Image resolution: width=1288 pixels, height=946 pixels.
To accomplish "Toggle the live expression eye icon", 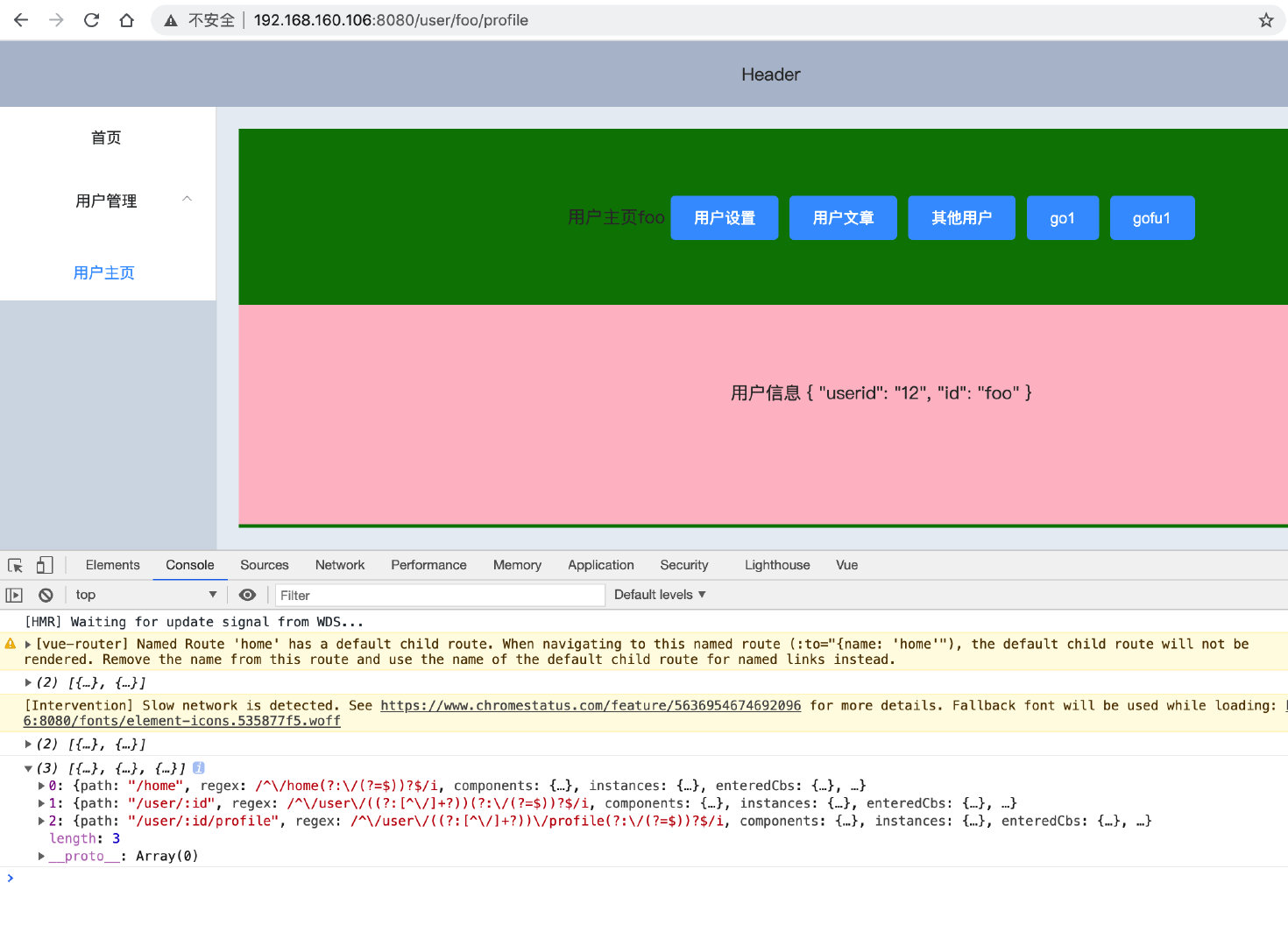I will tap(248, 595).
